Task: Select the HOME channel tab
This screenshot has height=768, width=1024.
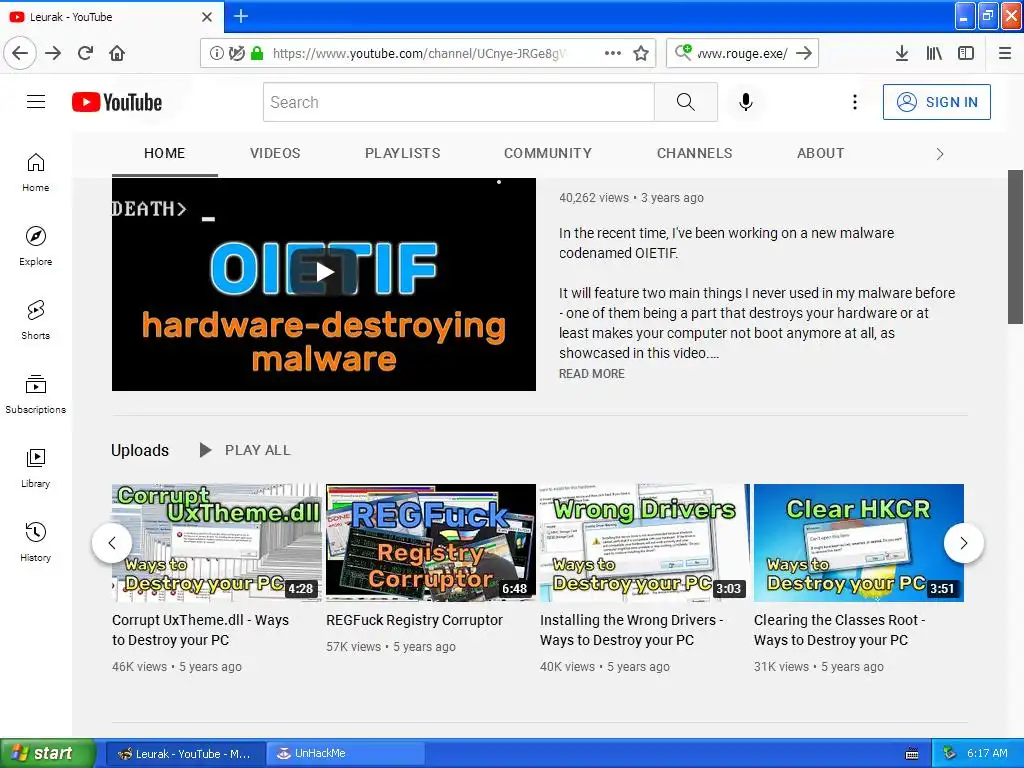Action: click(165, 153)
